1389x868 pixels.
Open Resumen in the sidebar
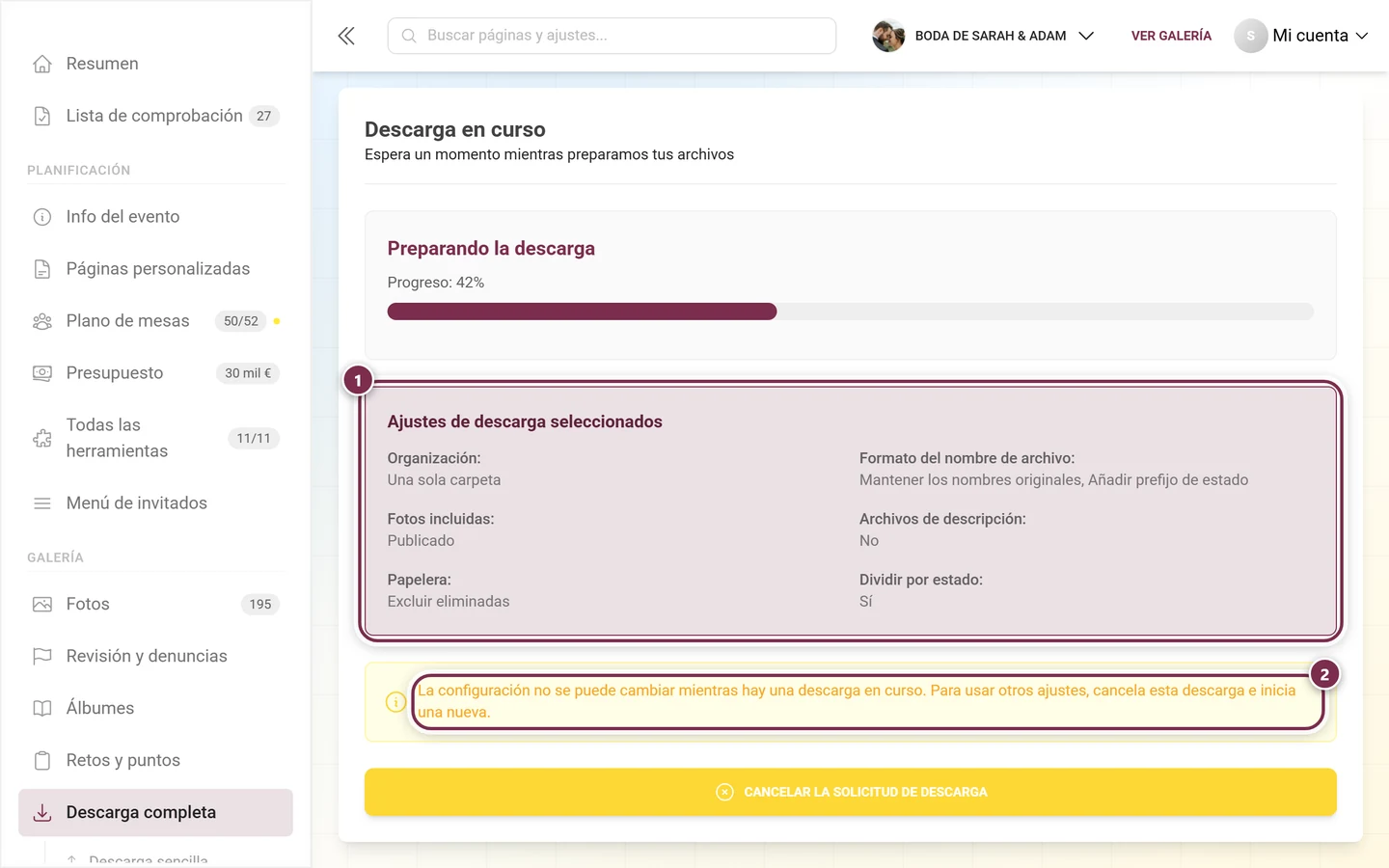click(155, 64)
